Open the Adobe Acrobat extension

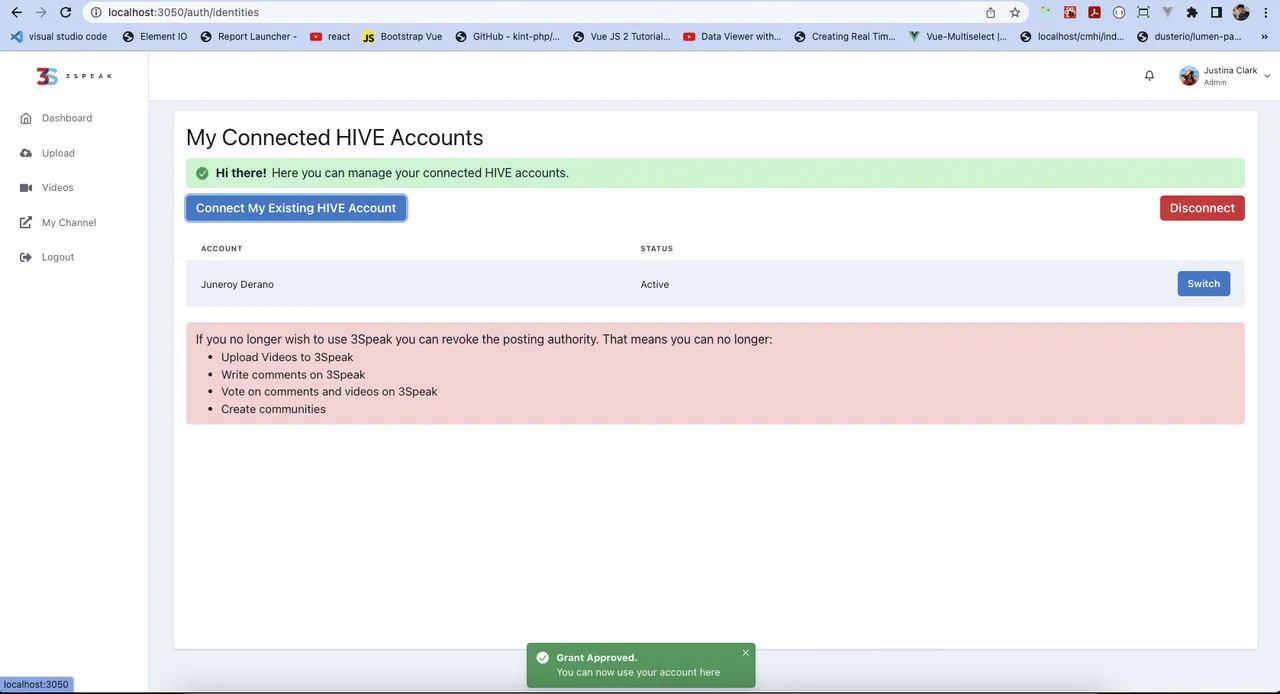[1095, 12]
